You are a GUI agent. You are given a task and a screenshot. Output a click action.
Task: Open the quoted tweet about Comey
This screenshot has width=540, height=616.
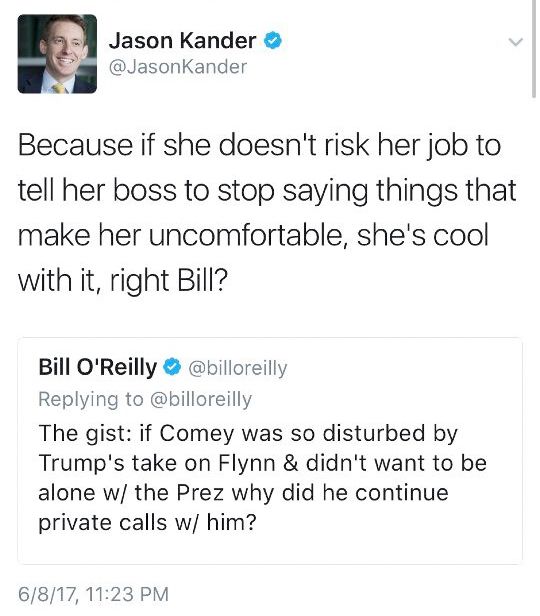point(270,451)
